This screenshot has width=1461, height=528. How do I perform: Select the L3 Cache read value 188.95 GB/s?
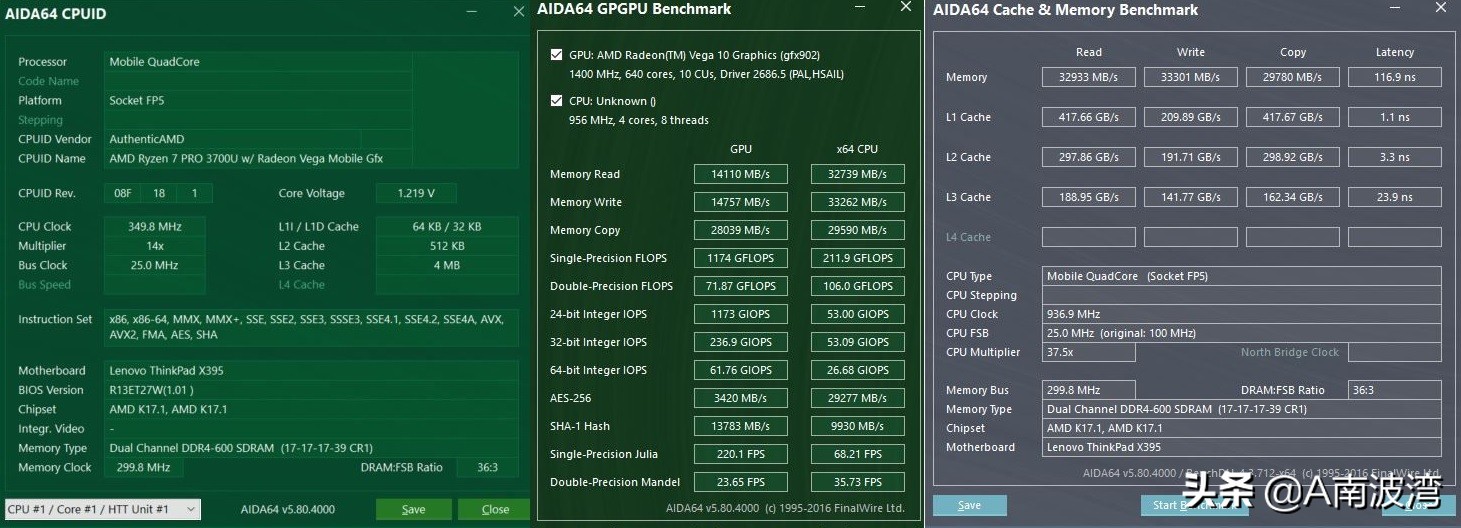click(1088, 197)
